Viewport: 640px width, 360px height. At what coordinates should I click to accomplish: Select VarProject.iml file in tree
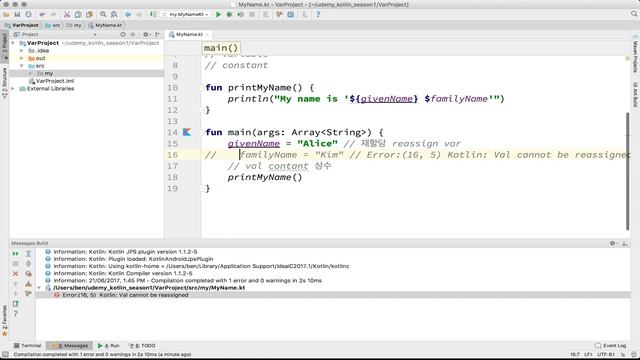point(51,81)
